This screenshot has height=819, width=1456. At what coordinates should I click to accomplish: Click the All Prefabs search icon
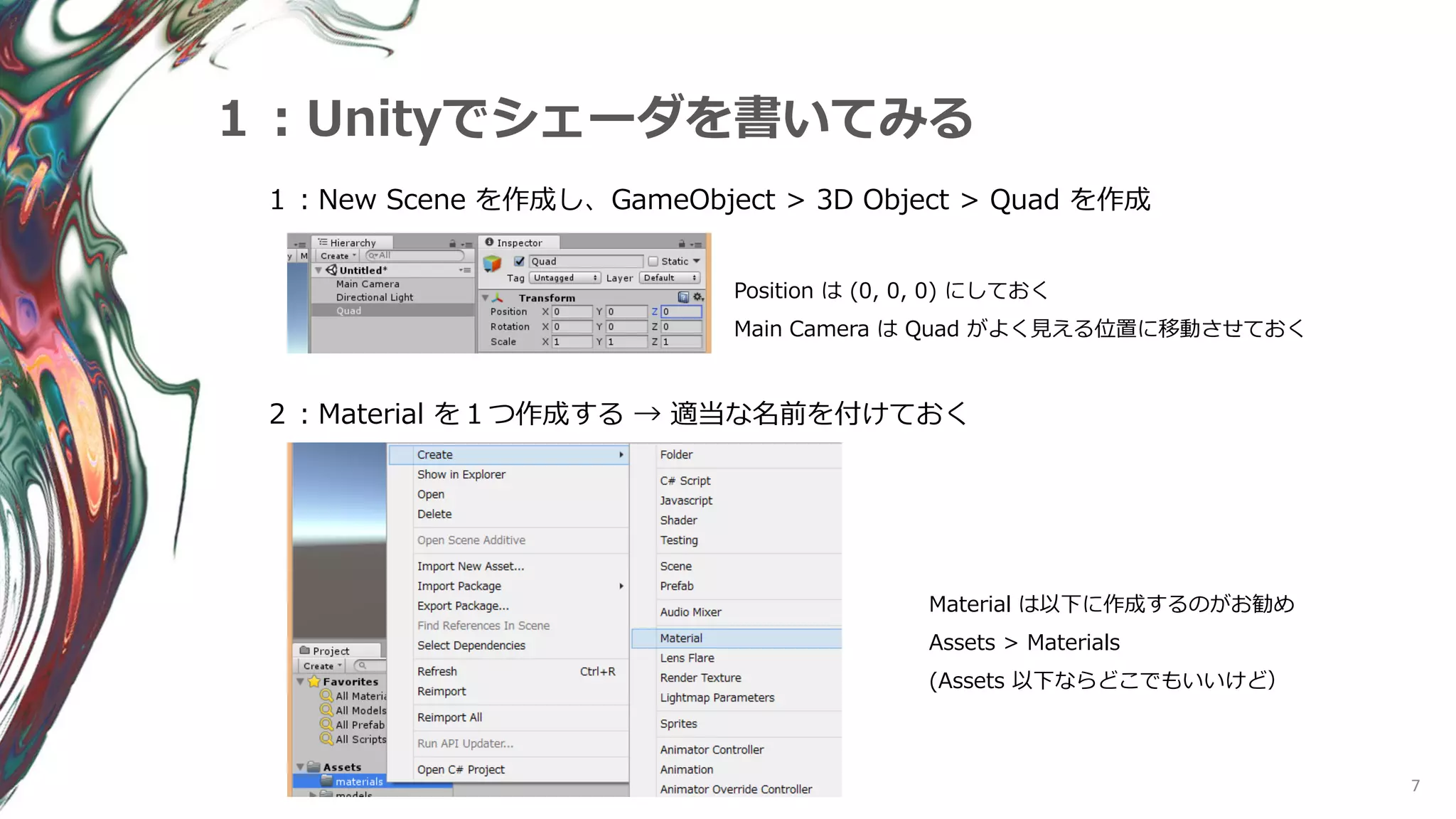pyautogui.click(x=326, y=724)
